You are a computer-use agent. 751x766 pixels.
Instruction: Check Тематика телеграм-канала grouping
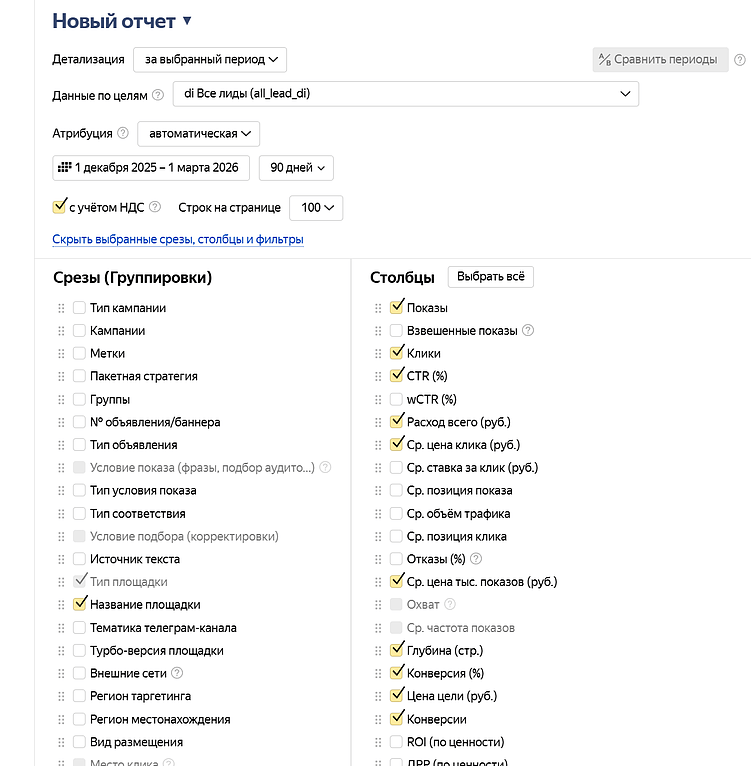pyautogui.click(x=79, y=627)
